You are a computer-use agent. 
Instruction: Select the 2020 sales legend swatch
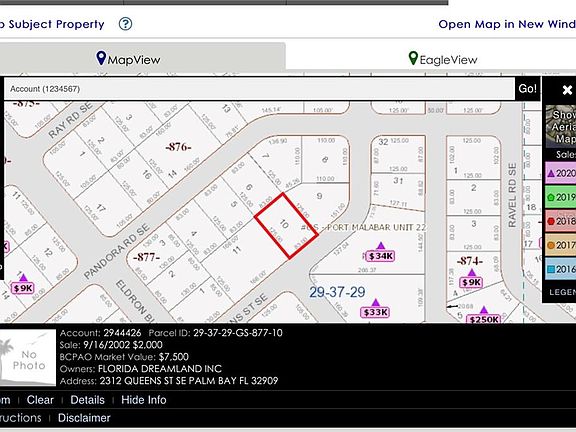click(561, 173)
